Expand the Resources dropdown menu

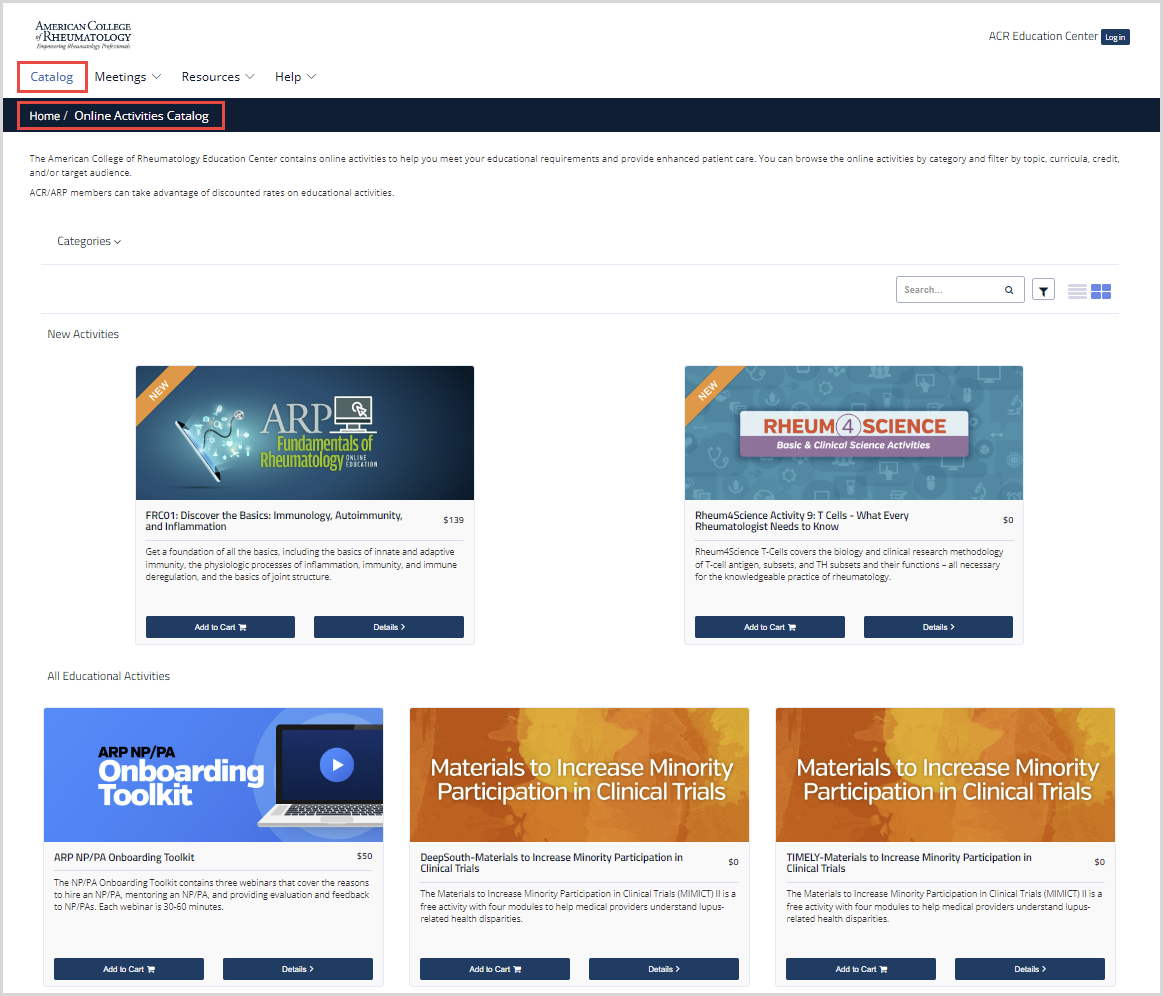pos(218,77)
